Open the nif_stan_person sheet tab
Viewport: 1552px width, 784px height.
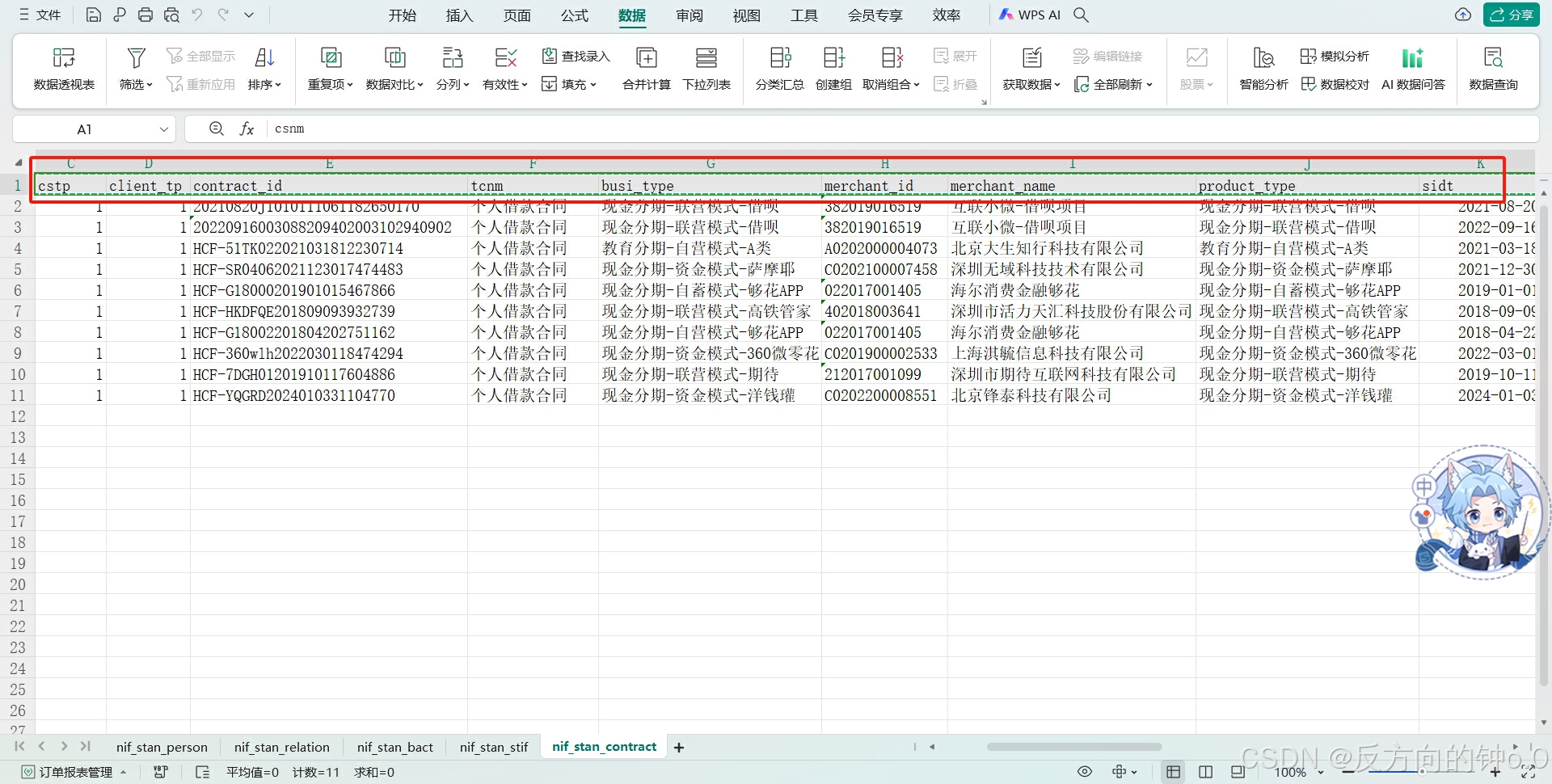[x=162, y=748]
